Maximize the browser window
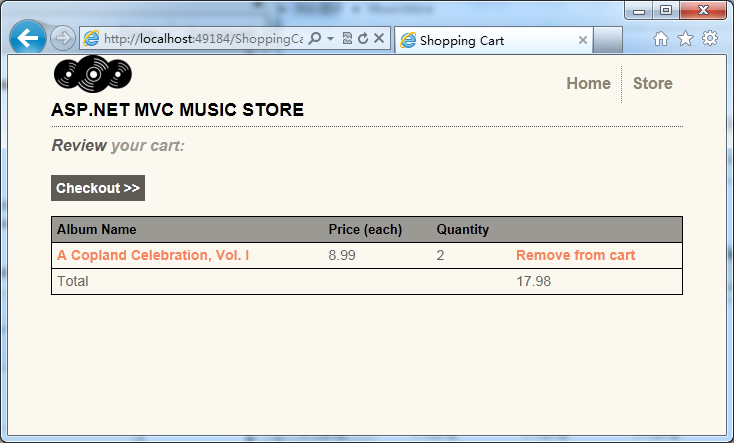The width and height of the screenshot is (734, 443). [x=666, y=10]
